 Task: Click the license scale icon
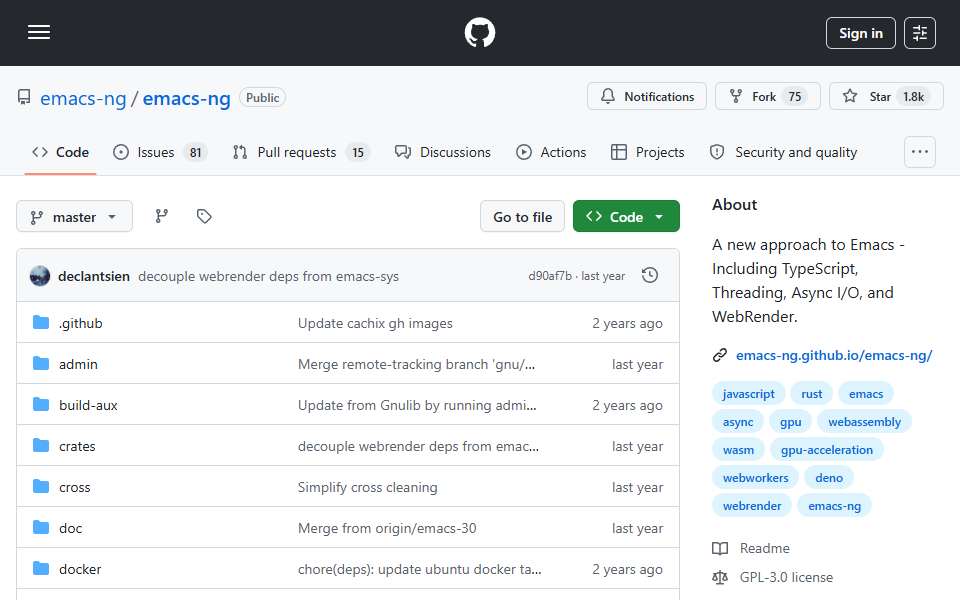click(x=720, y=577)
